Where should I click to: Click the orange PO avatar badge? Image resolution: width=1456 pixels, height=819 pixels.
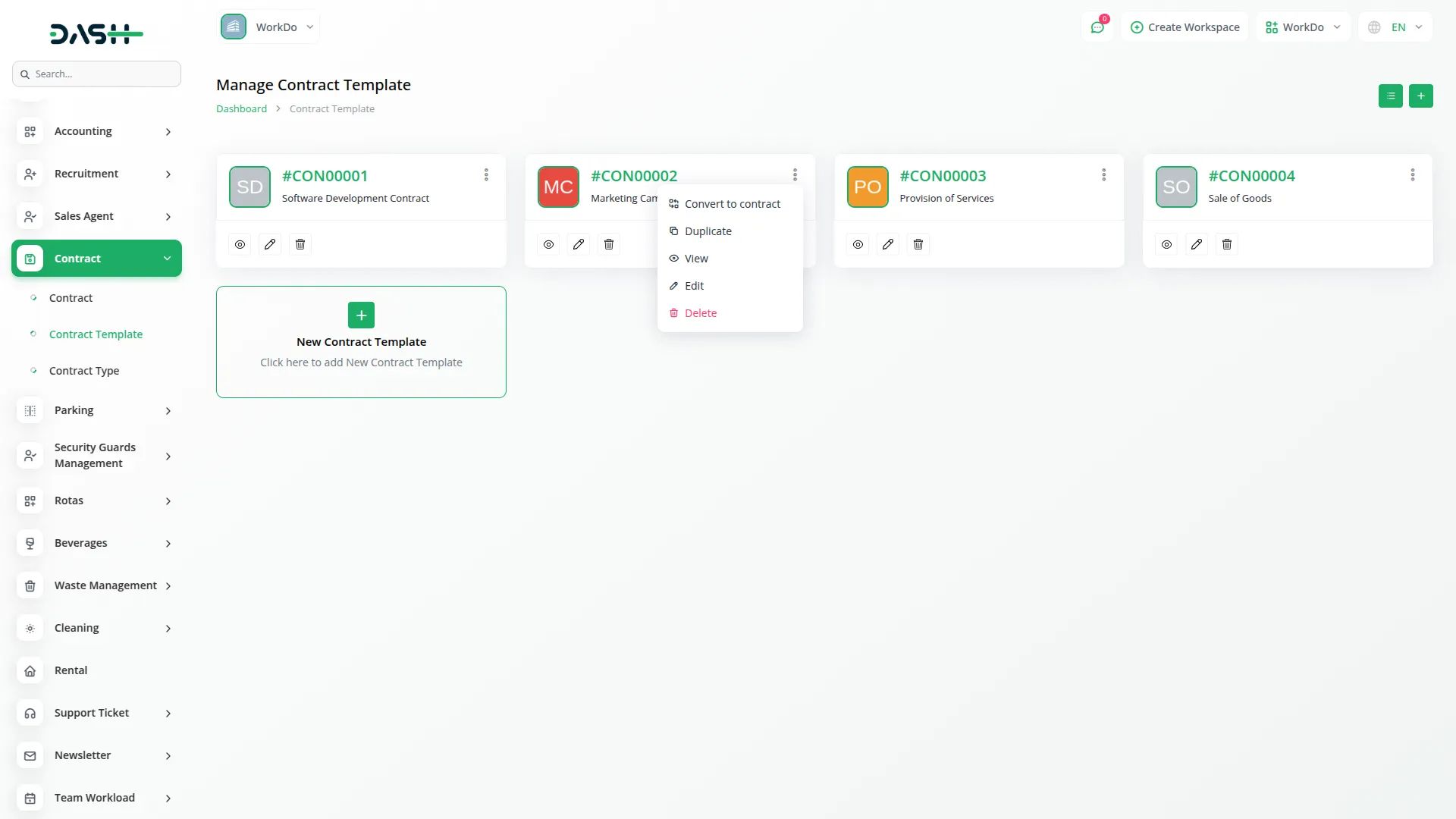click(x=867, y=187)
